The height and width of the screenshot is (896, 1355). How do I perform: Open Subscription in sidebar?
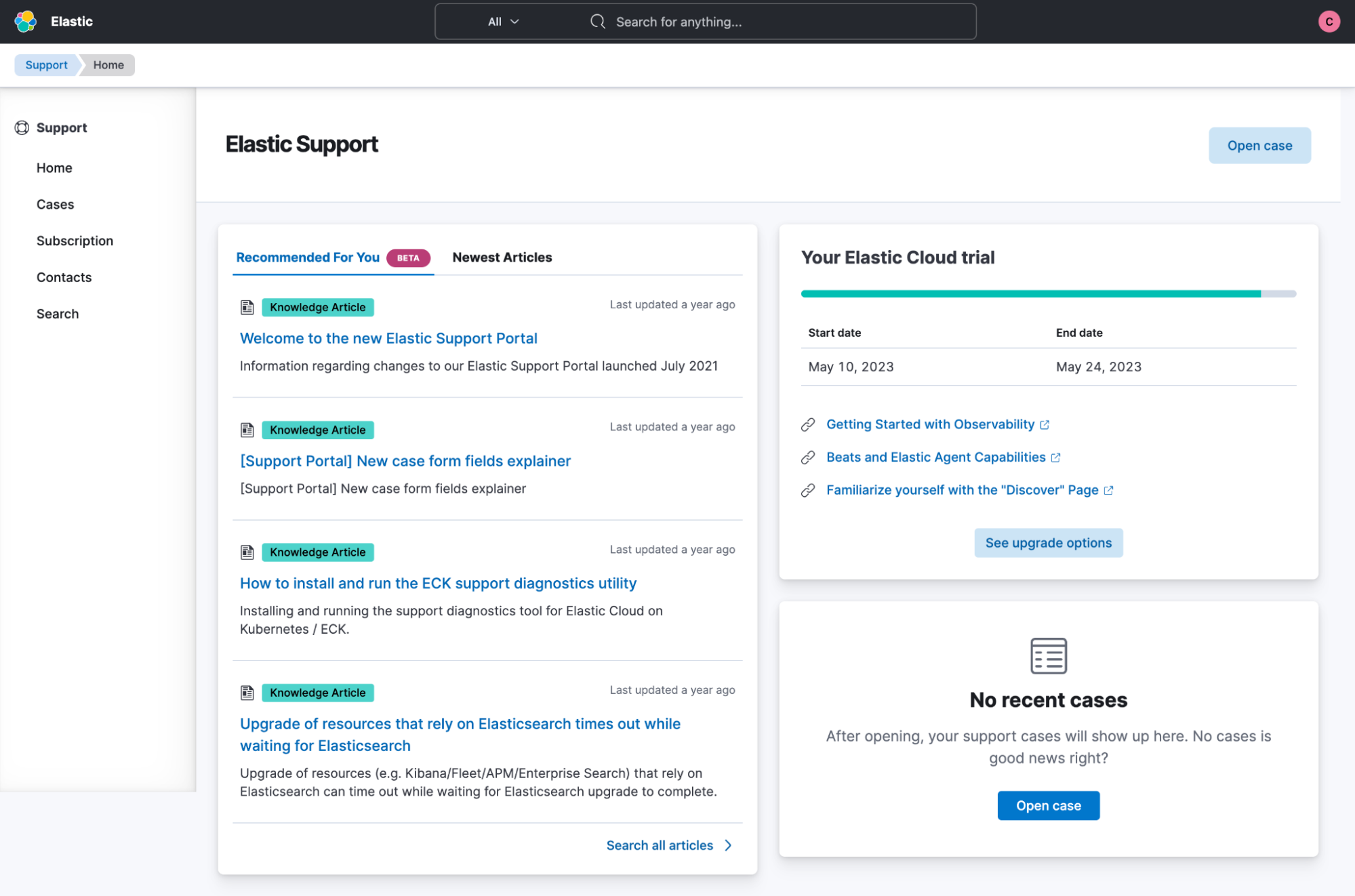[x=75, y=241]
